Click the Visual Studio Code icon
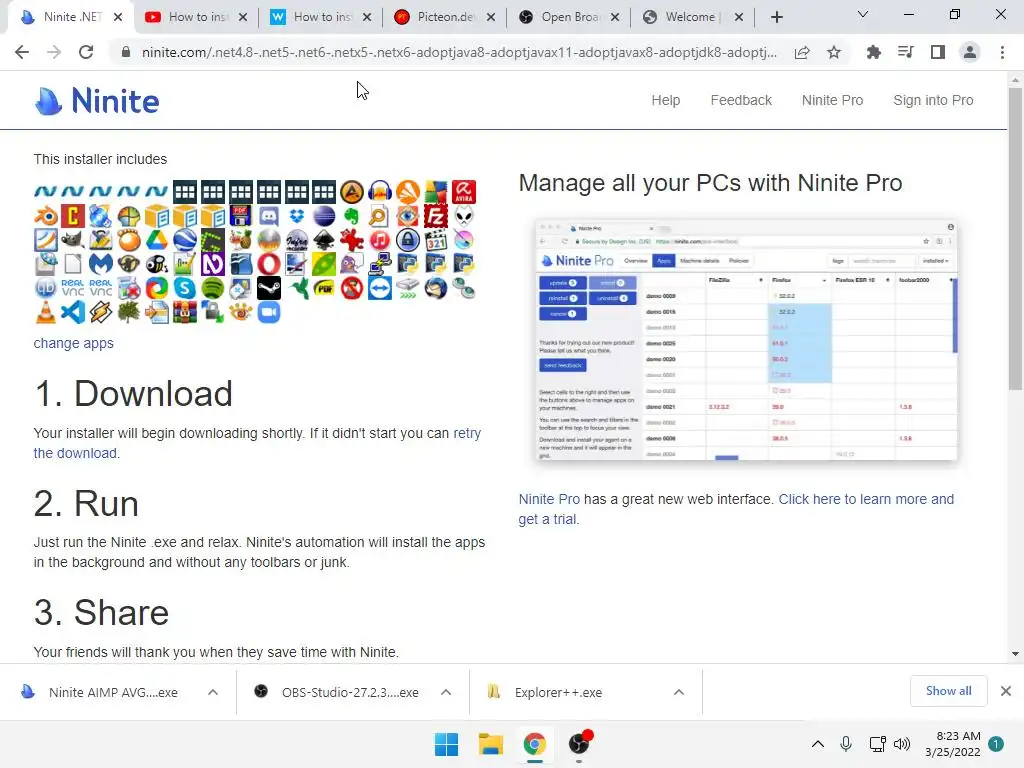This screenshot has width=1024, height=768. [73, 312]
